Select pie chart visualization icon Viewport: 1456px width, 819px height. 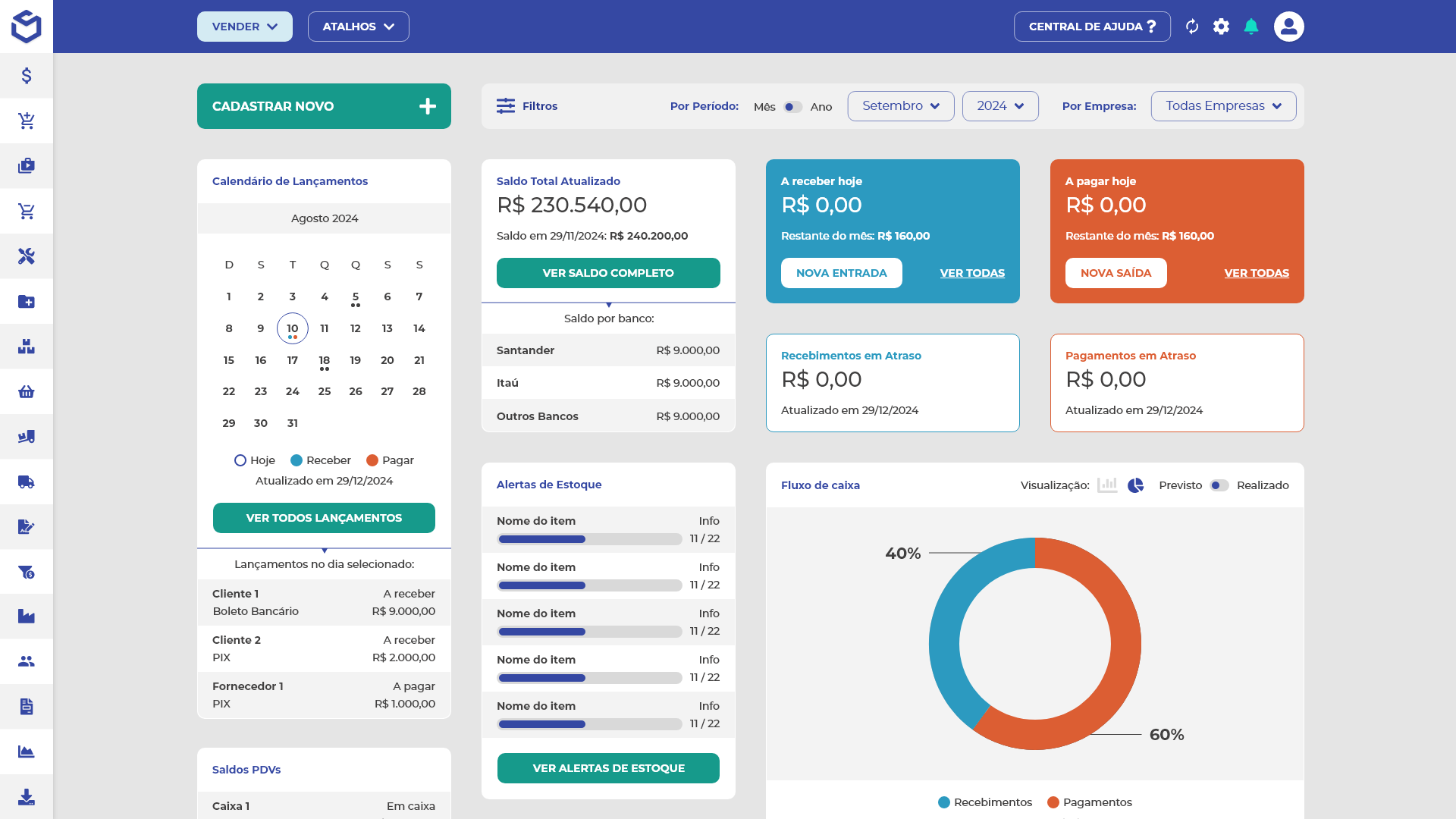[x=1135, y=485]
